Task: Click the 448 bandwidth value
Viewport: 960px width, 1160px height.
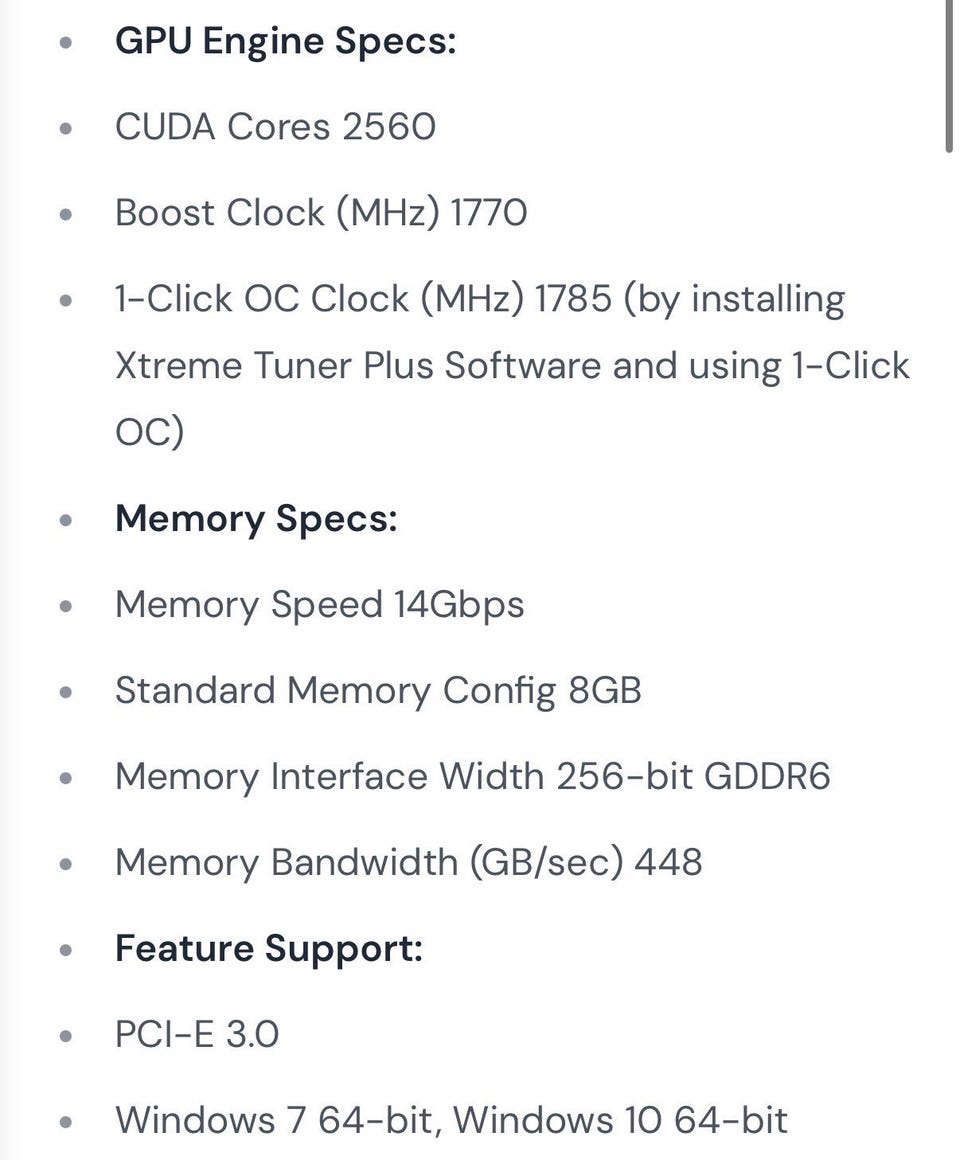Action: coord(668,862)
